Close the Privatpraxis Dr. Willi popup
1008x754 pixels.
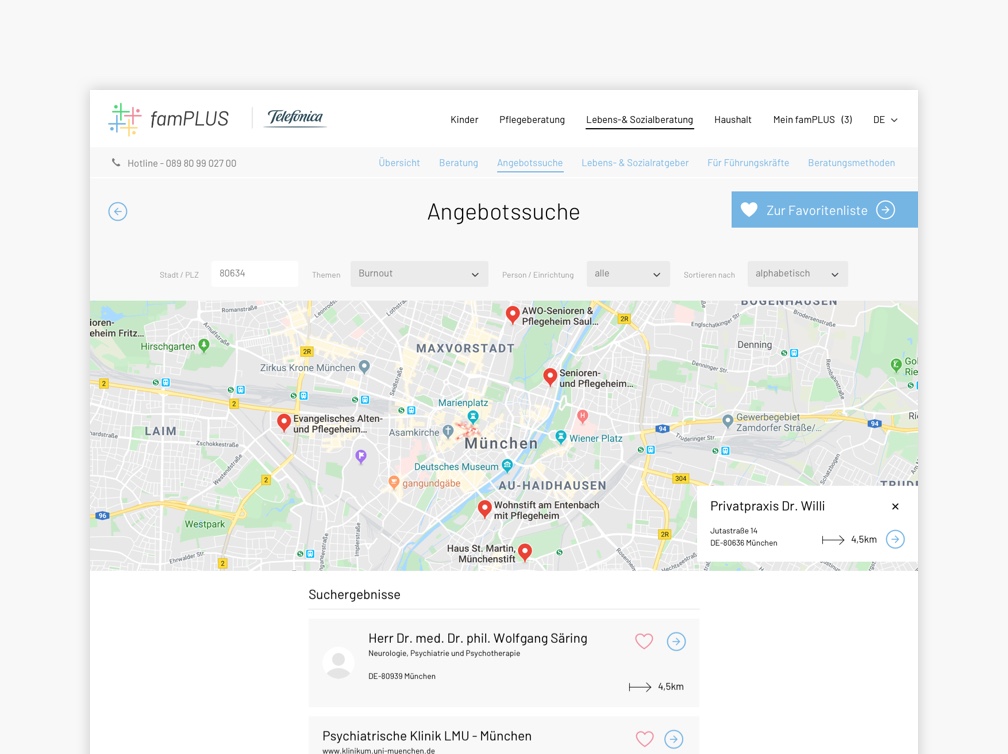[x=895, y=506]
